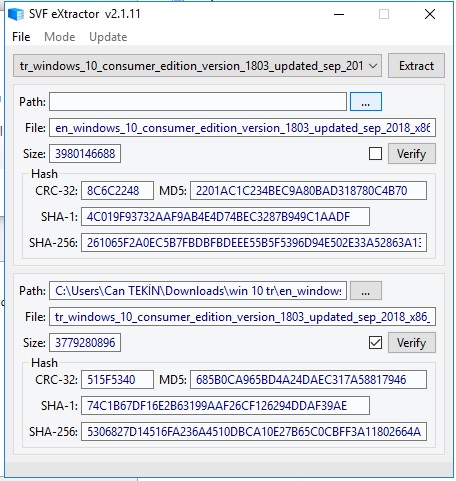
Task: Select the MD5 value starting with 2201AC1C
Action: point(308,191)
